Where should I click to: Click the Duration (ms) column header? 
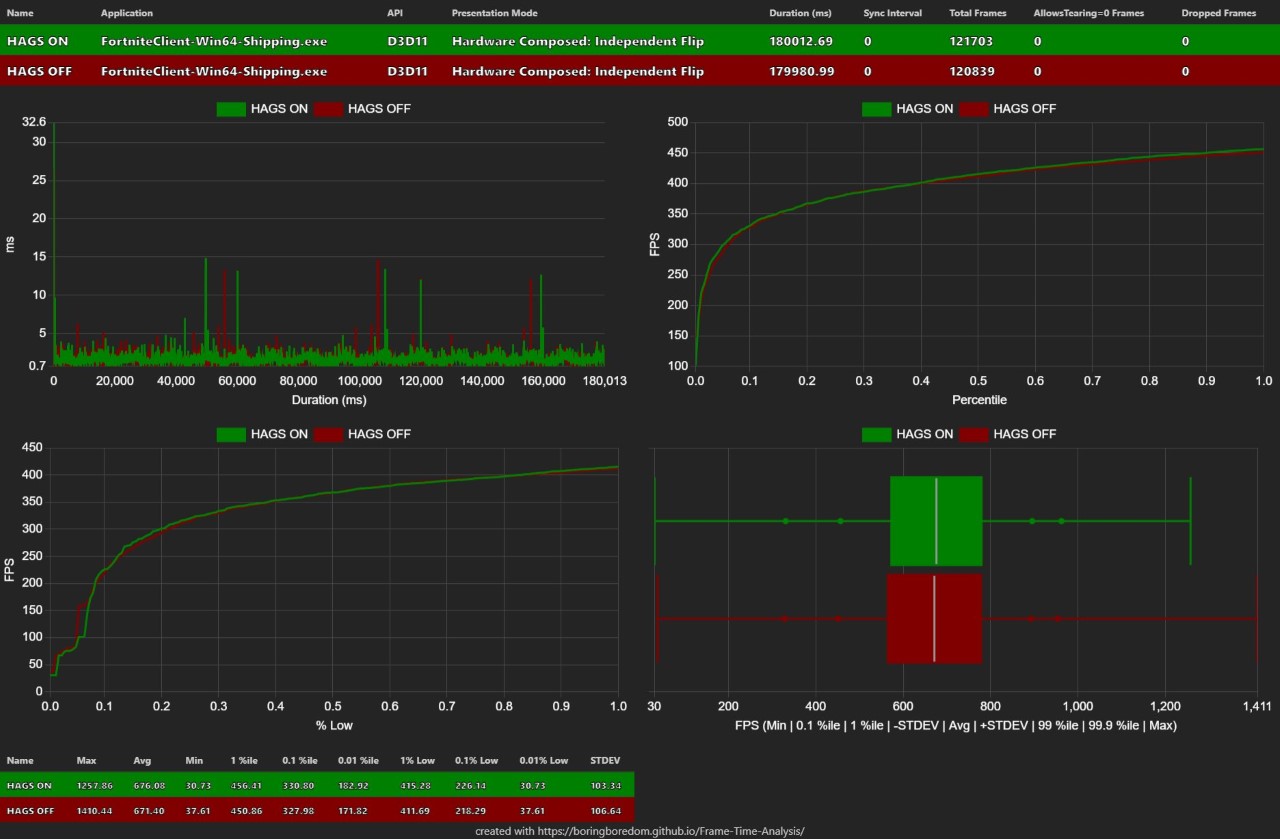[800, 13]
